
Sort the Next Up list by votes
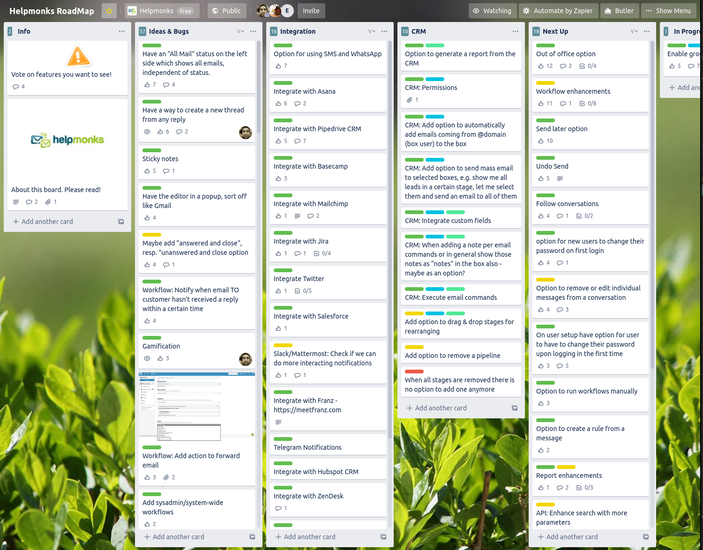tap(634, 31)
